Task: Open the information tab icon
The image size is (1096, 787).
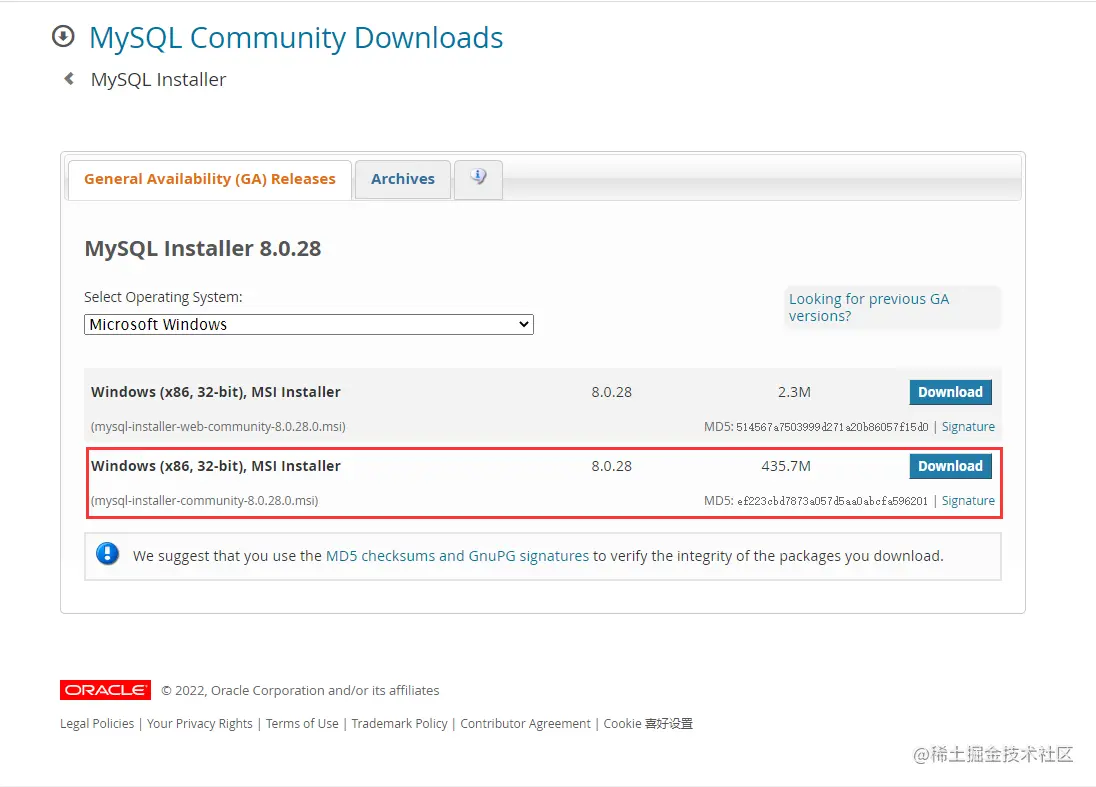Action: (x=478, y=179)
